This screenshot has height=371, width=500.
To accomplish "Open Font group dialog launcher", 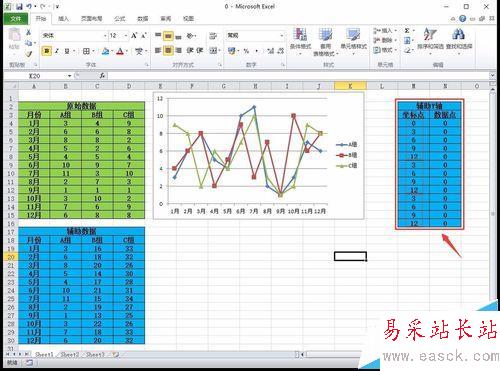I will pos(147,65).
